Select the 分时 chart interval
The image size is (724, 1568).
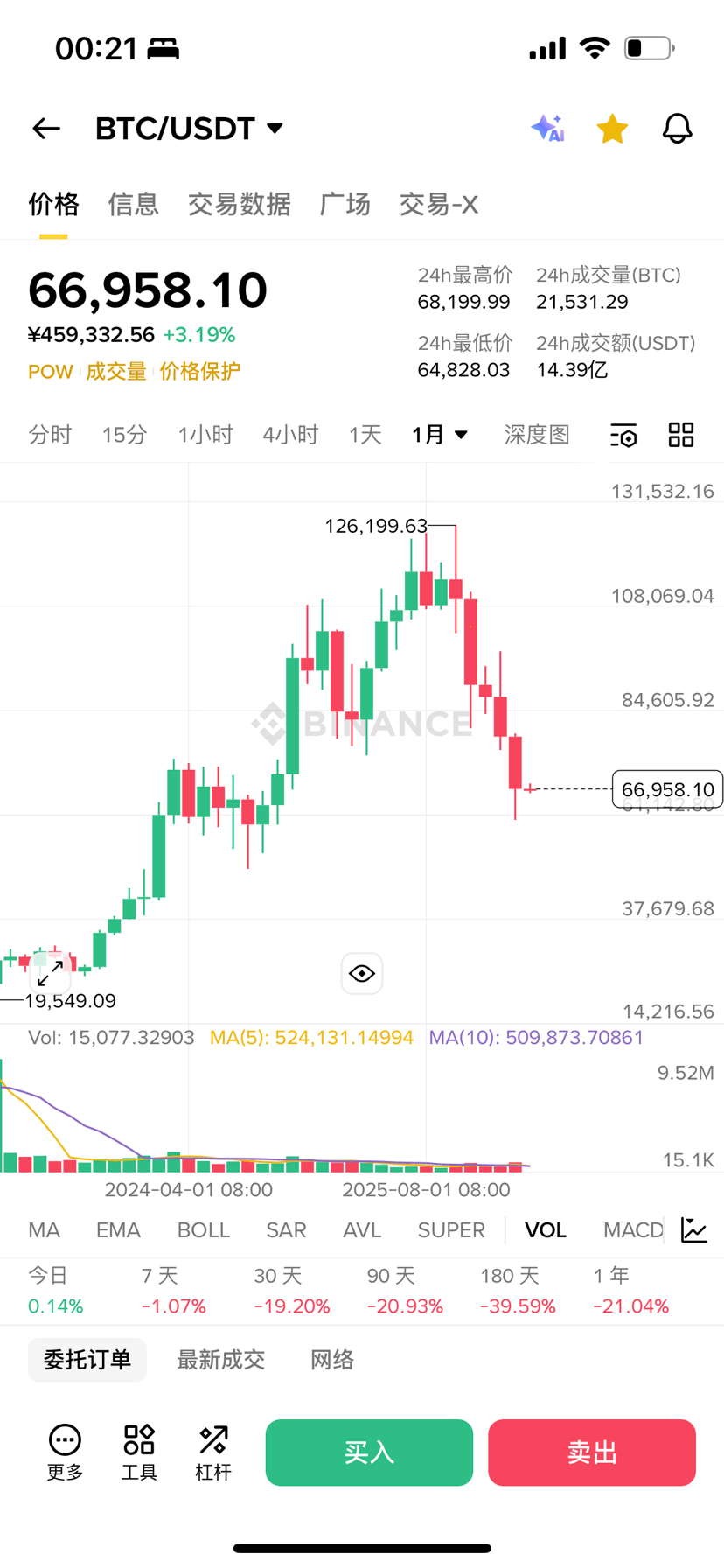[50, 435]
